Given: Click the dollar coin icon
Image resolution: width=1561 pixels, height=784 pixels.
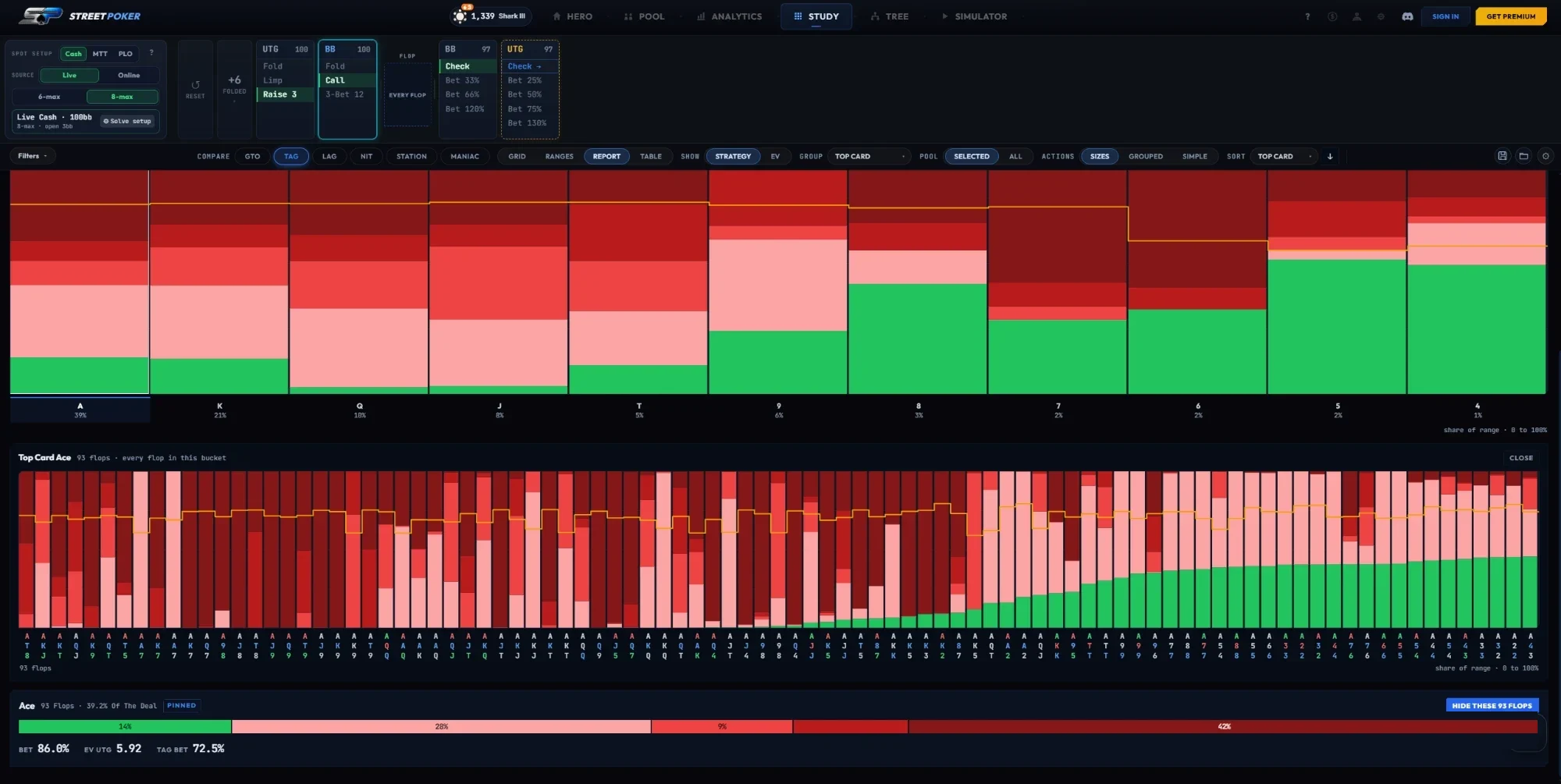Looking at the screenshot, I should [x=1332, y=16].
